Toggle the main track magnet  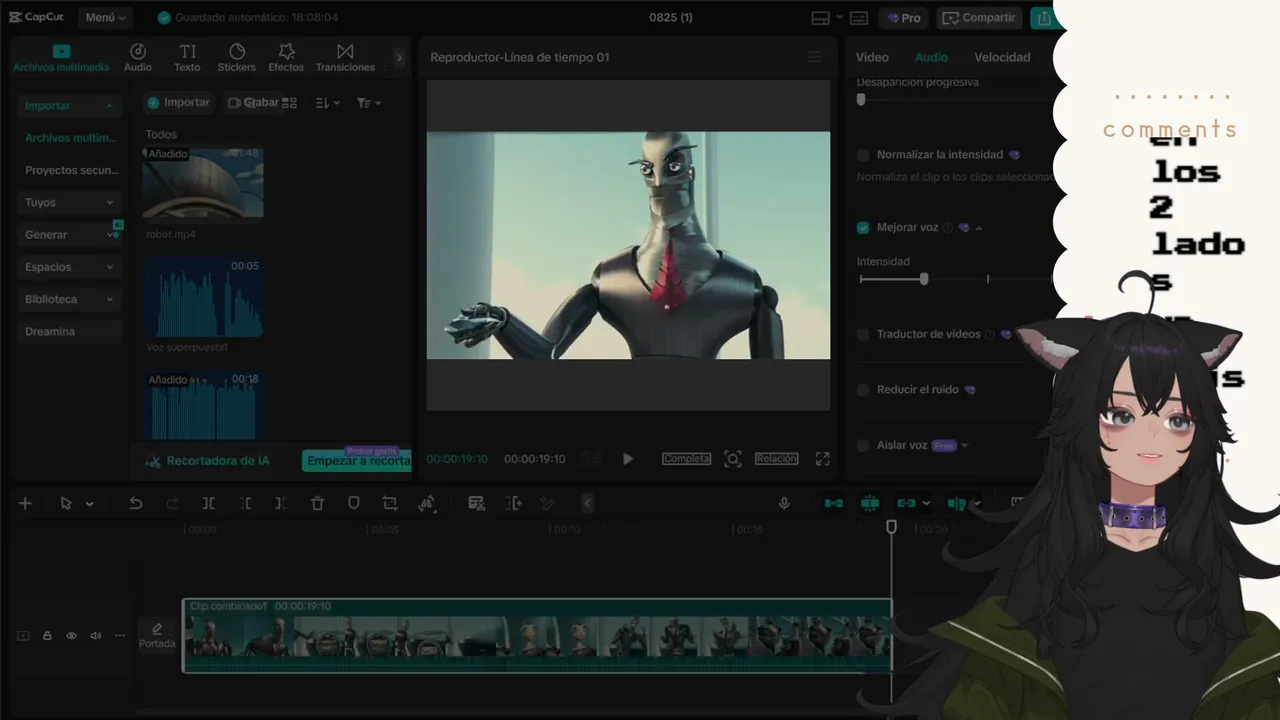click(x=833, y=503)
